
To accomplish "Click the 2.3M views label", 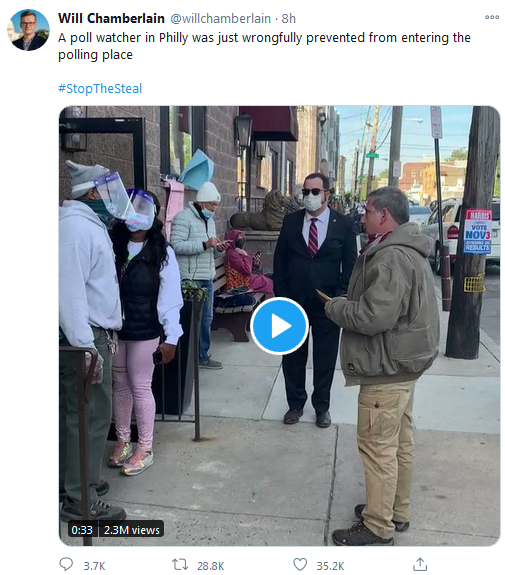I will 132,530.
